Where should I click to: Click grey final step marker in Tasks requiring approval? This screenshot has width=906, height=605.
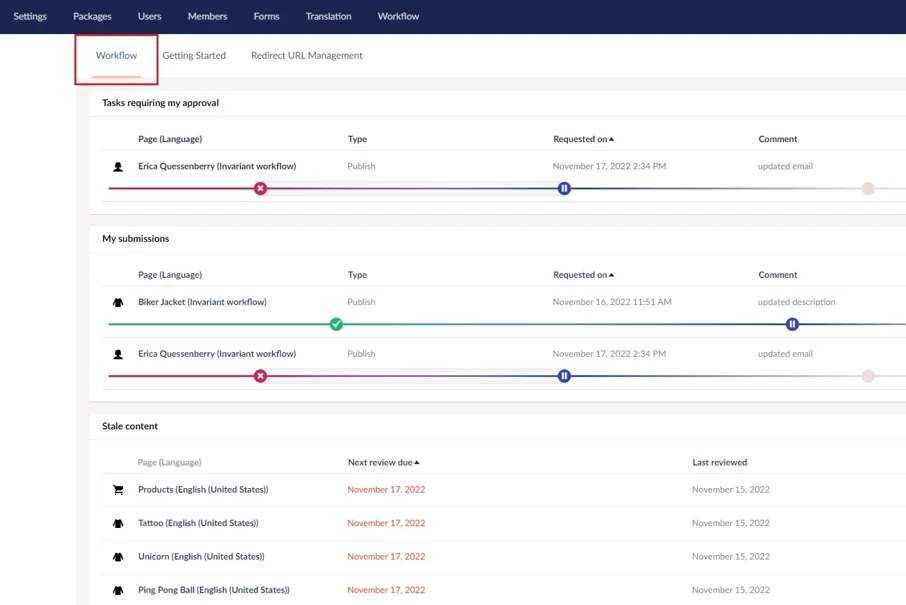(x=868, y=188)
